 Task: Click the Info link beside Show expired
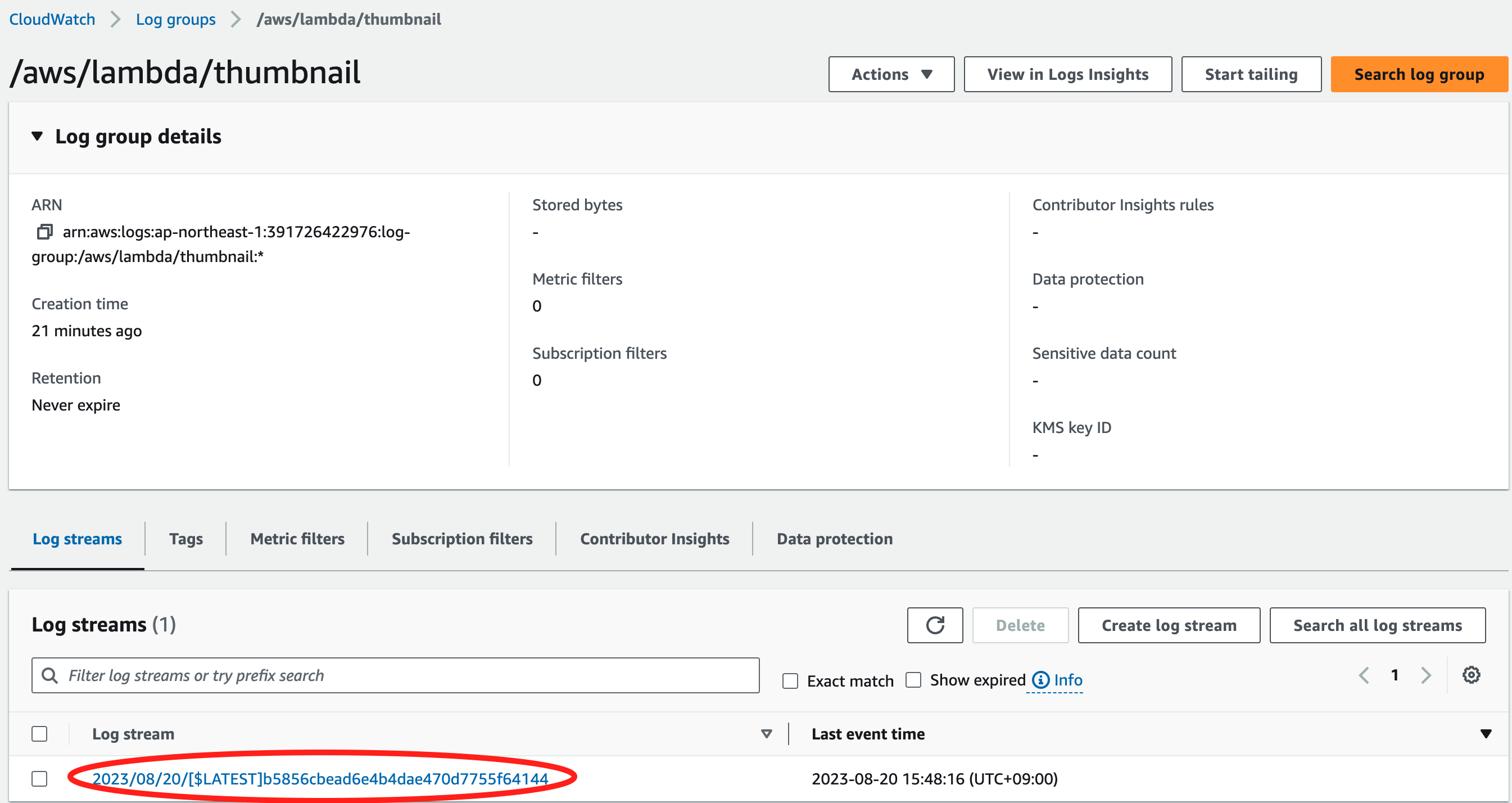(1067, 680)
